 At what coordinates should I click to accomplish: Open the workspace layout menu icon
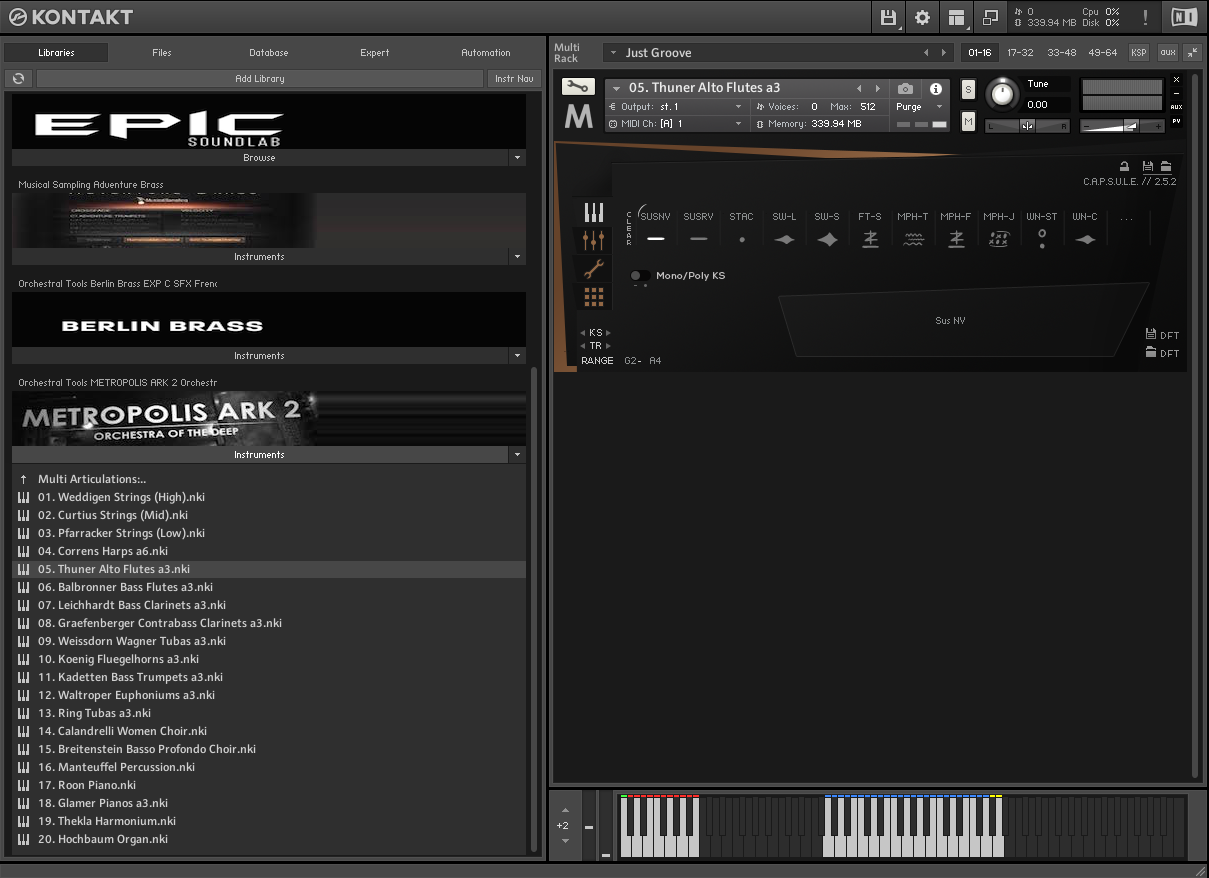tap(957, 17)
